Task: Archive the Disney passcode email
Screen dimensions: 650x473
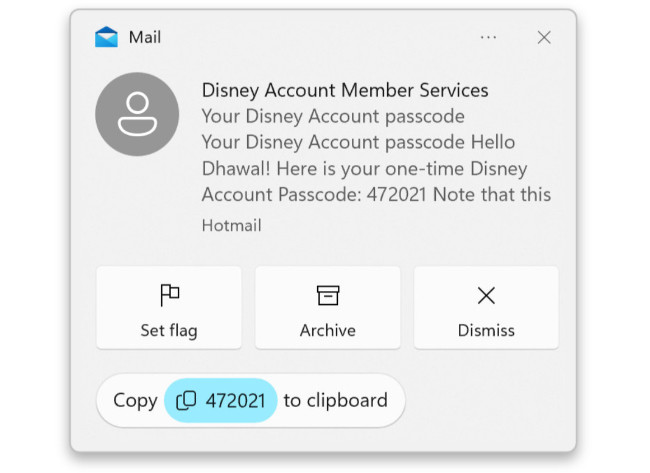Action: click(327, 308)
